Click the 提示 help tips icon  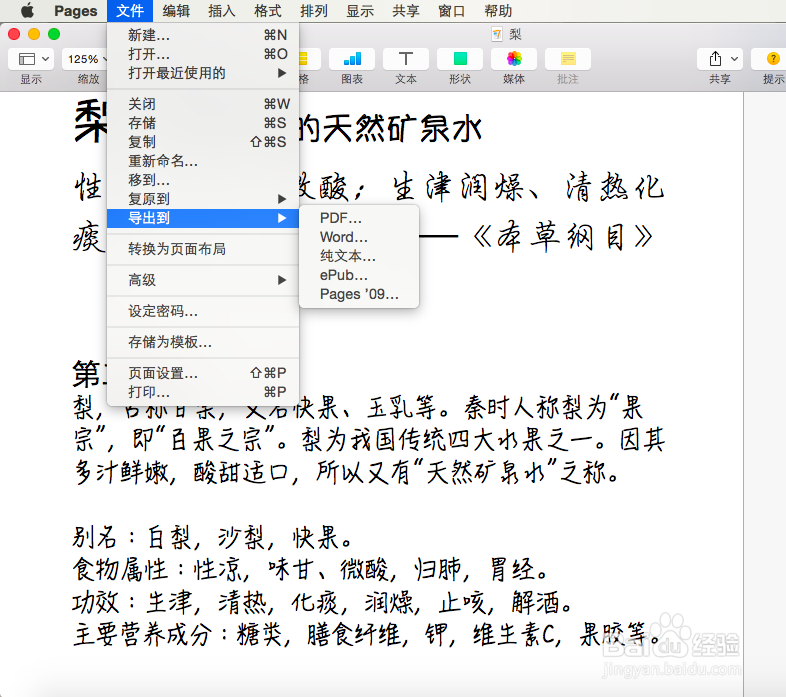coord(772,59)
